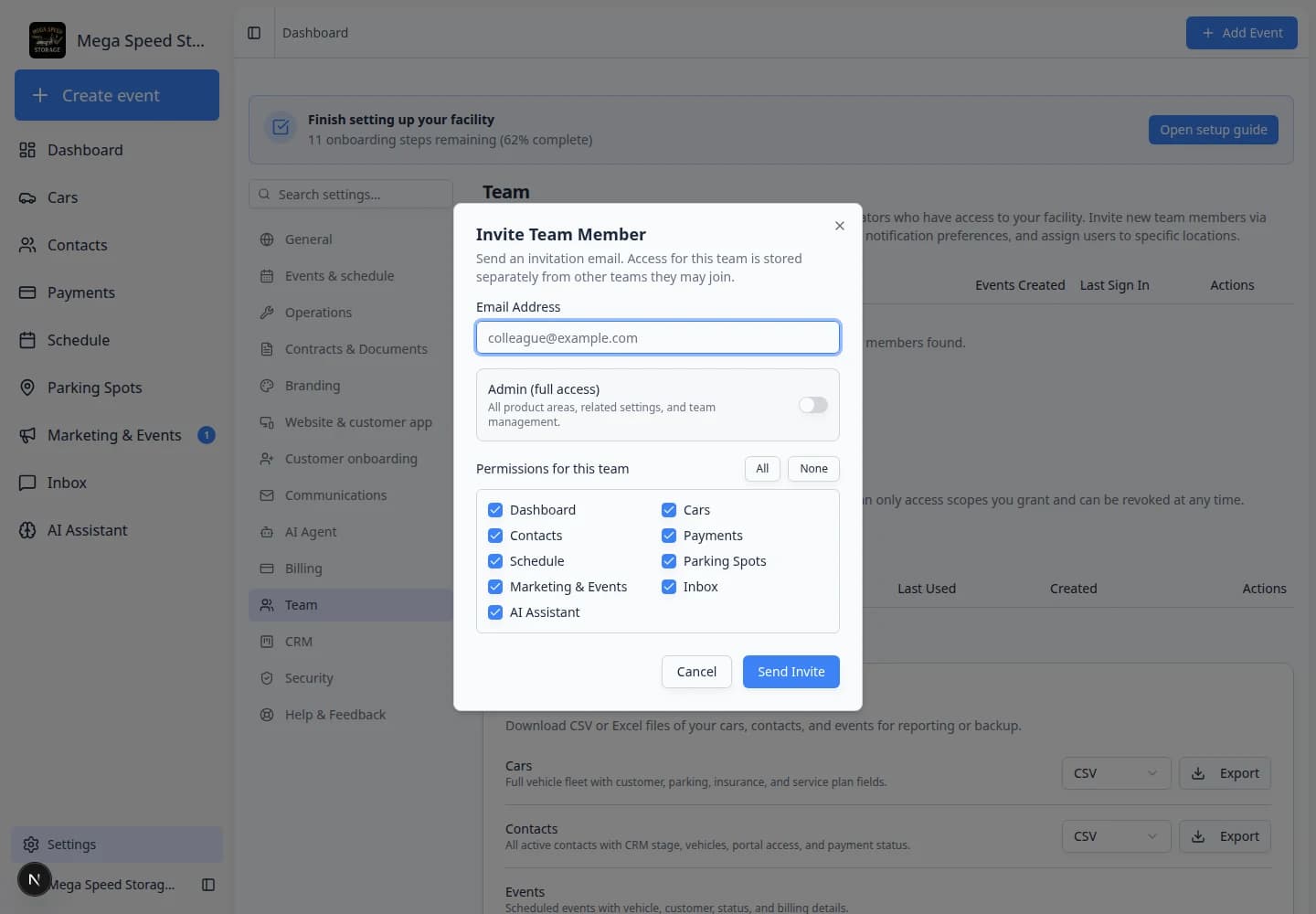Click the Export button for Contacts
The height and width of the screenshot is (914, 1316).
click(x=1225, y=836)
